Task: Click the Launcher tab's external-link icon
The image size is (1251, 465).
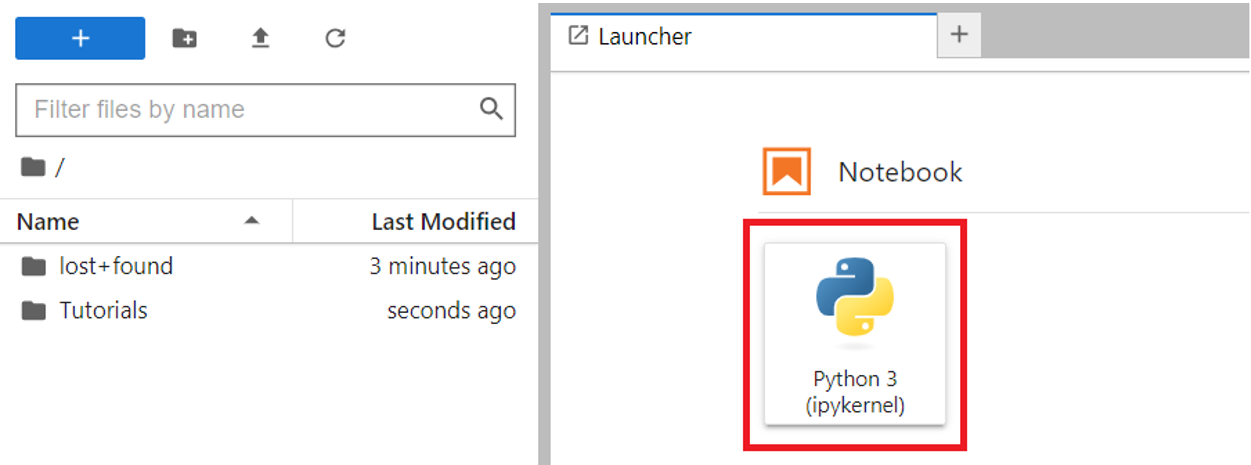Action: (x=578, y=36)
